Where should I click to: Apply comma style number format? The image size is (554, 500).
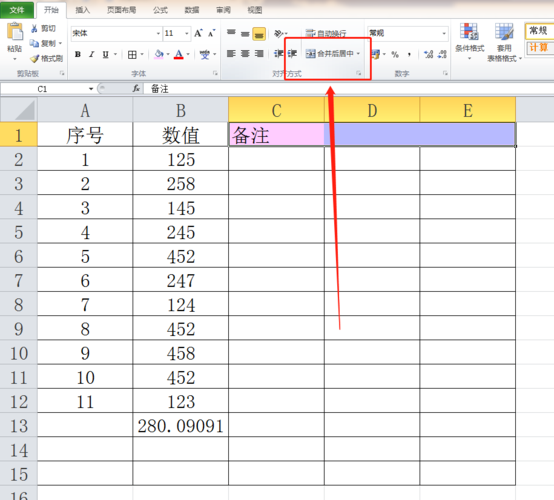(x=409, y=54)
